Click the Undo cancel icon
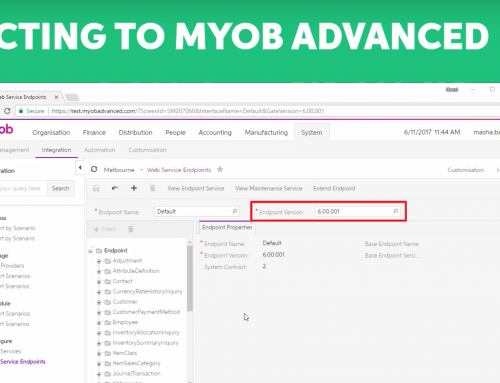 115,188
